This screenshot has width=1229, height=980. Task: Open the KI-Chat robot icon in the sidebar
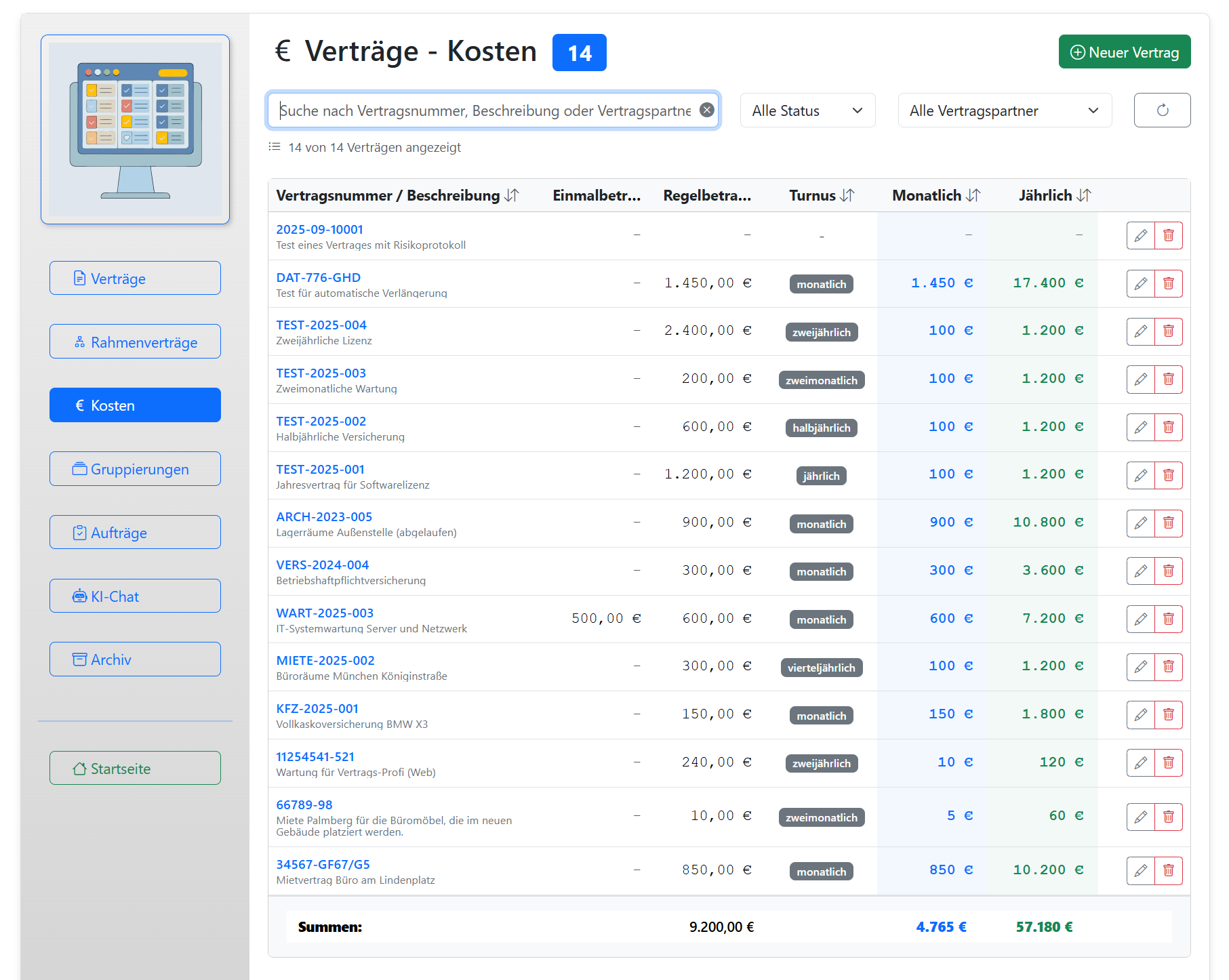[x=79, y=596]
